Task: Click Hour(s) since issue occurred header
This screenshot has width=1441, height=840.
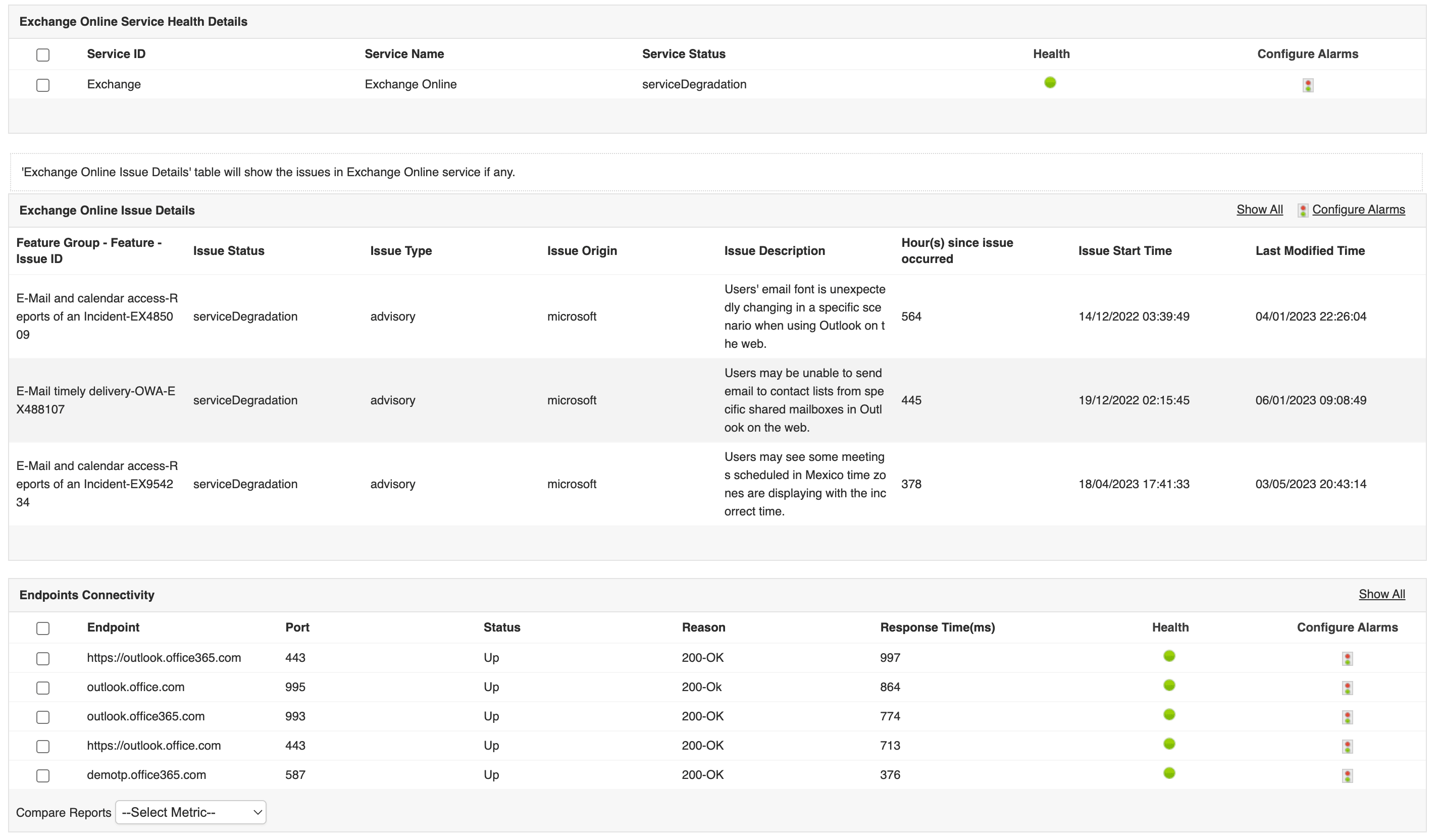Action: coord(957,251)
